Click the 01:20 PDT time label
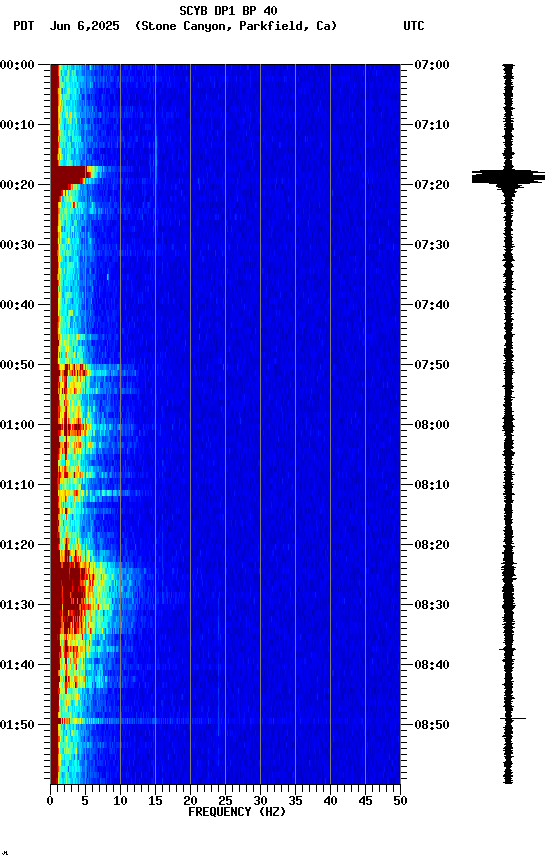552x864 pixels. click(x=17, y=545)
